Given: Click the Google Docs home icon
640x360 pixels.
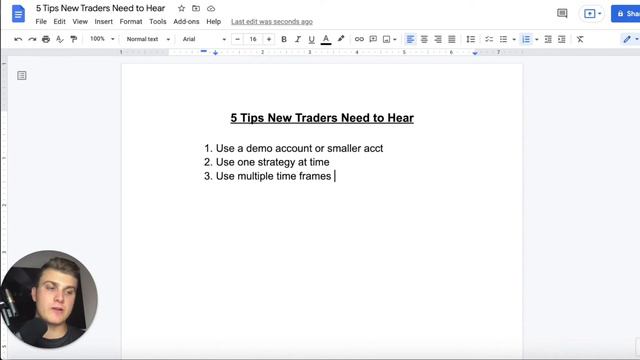Looking at the screenshot, I should (18, 14).
